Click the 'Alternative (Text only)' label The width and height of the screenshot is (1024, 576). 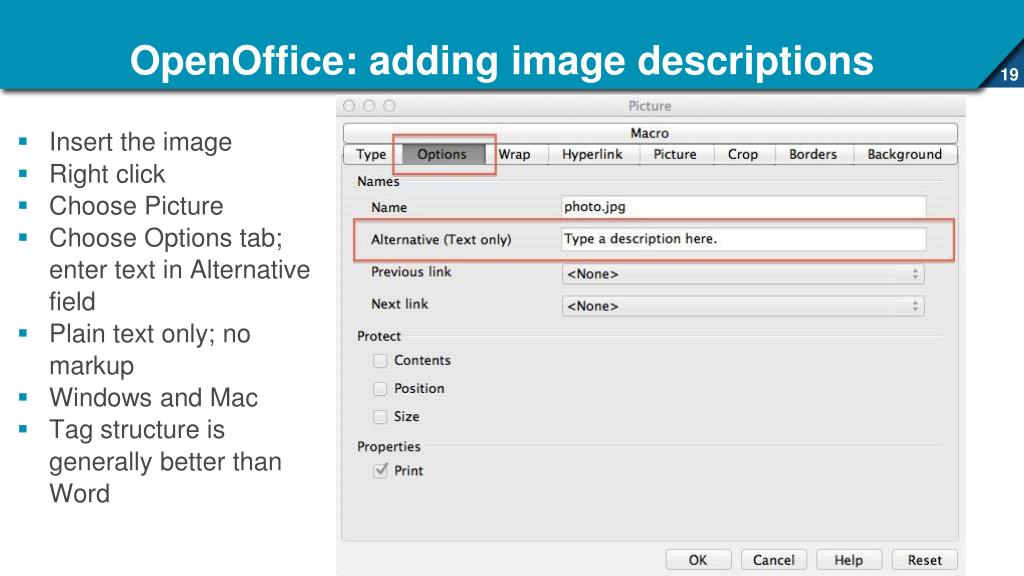[x=441, y=240]
